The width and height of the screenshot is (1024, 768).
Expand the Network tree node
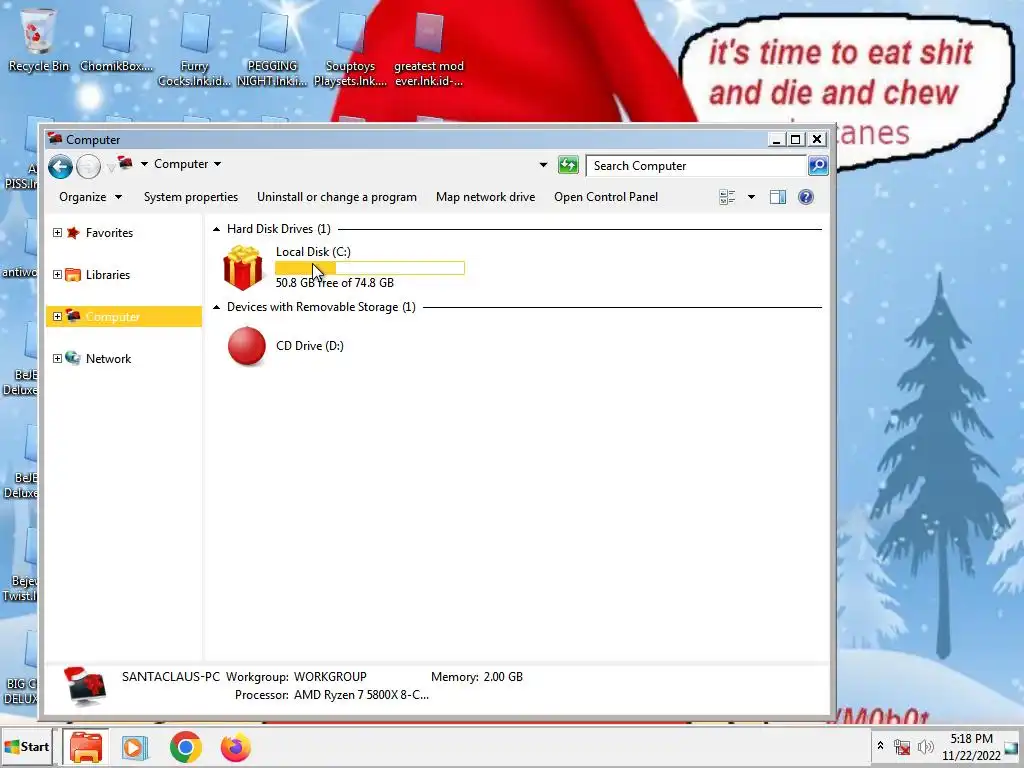57,359
